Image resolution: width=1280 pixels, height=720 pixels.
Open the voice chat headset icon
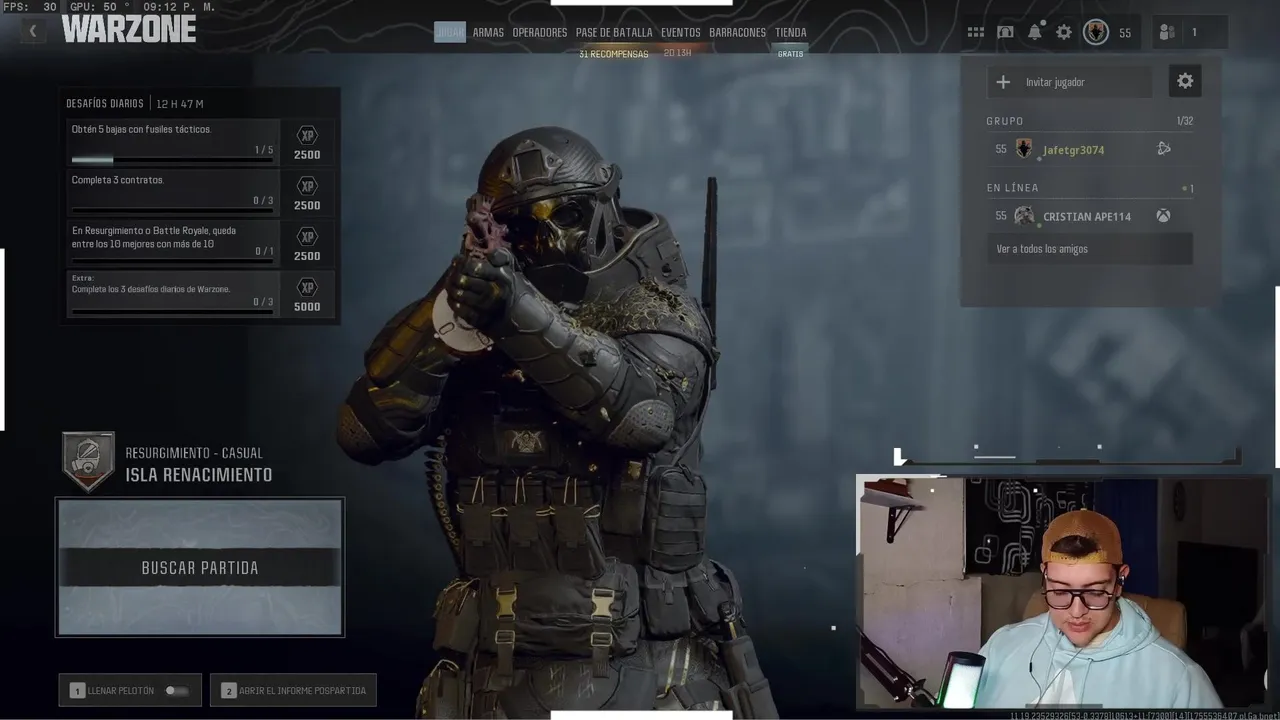point(1005,32)
